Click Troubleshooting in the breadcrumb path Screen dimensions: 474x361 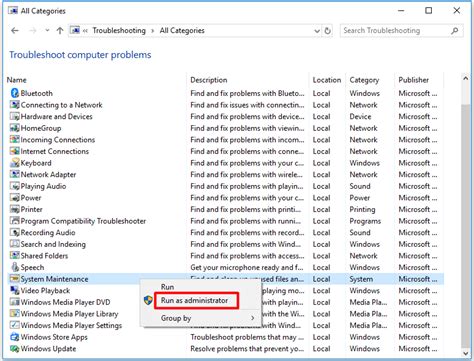click(x=119, y=31)
